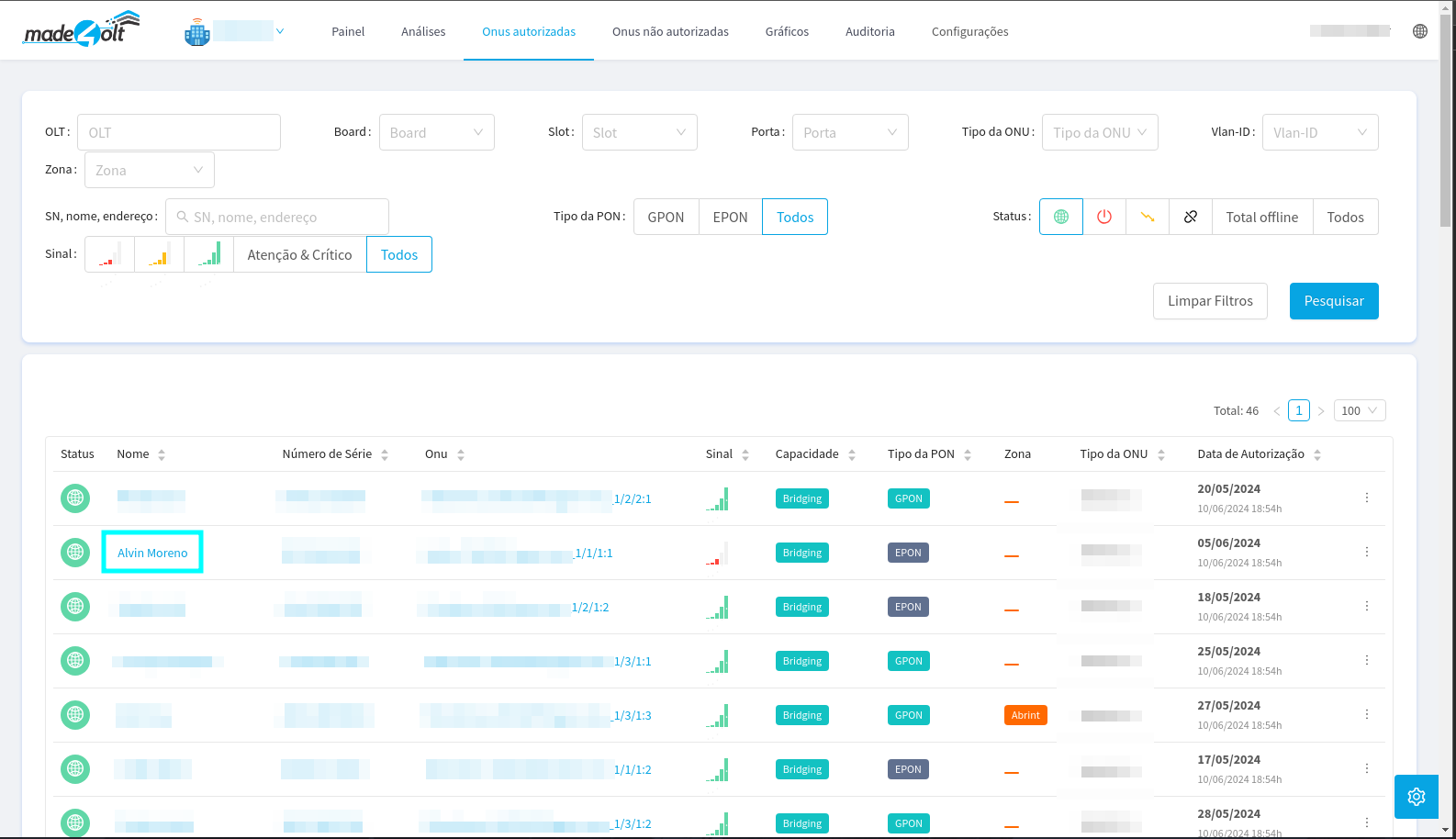Viewport: 1456px width, 839px height.
Task: Switch to Onus não autorizadas tab
Action: click(x=670, y=31)
